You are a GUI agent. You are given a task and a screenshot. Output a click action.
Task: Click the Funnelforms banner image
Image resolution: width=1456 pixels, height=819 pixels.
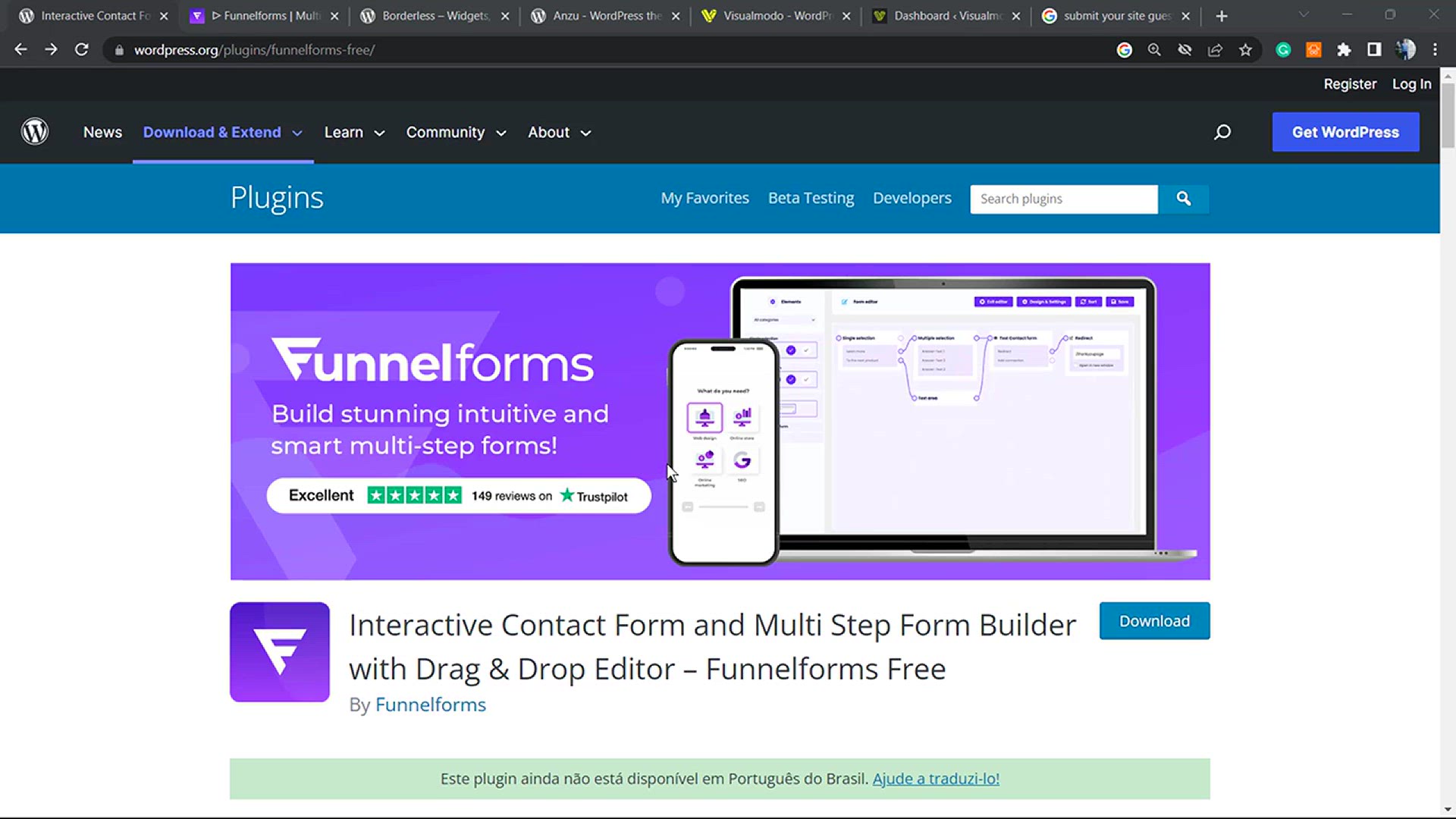coord(720,422)
